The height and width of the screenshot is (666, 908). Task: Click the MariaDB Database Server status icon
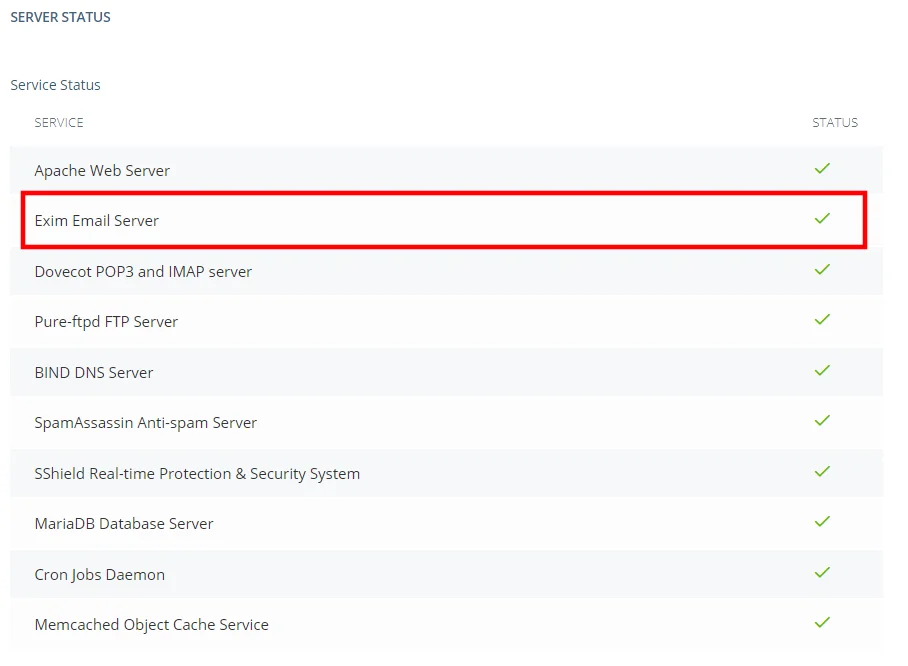click(822, 522)
